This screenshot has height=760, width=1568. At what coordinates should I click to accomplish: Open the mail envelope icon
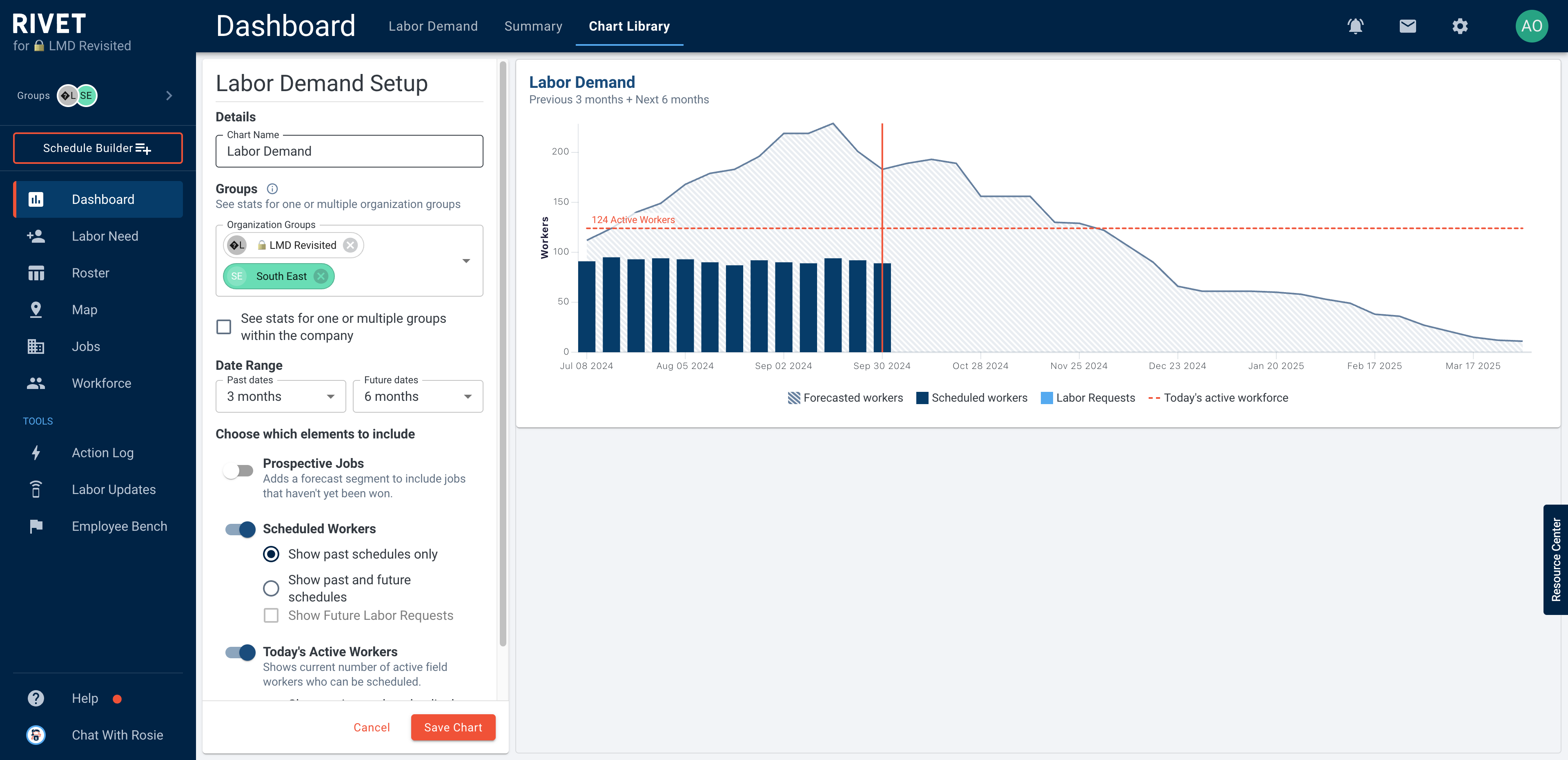pyautogui.click(x=1407, y=26)
